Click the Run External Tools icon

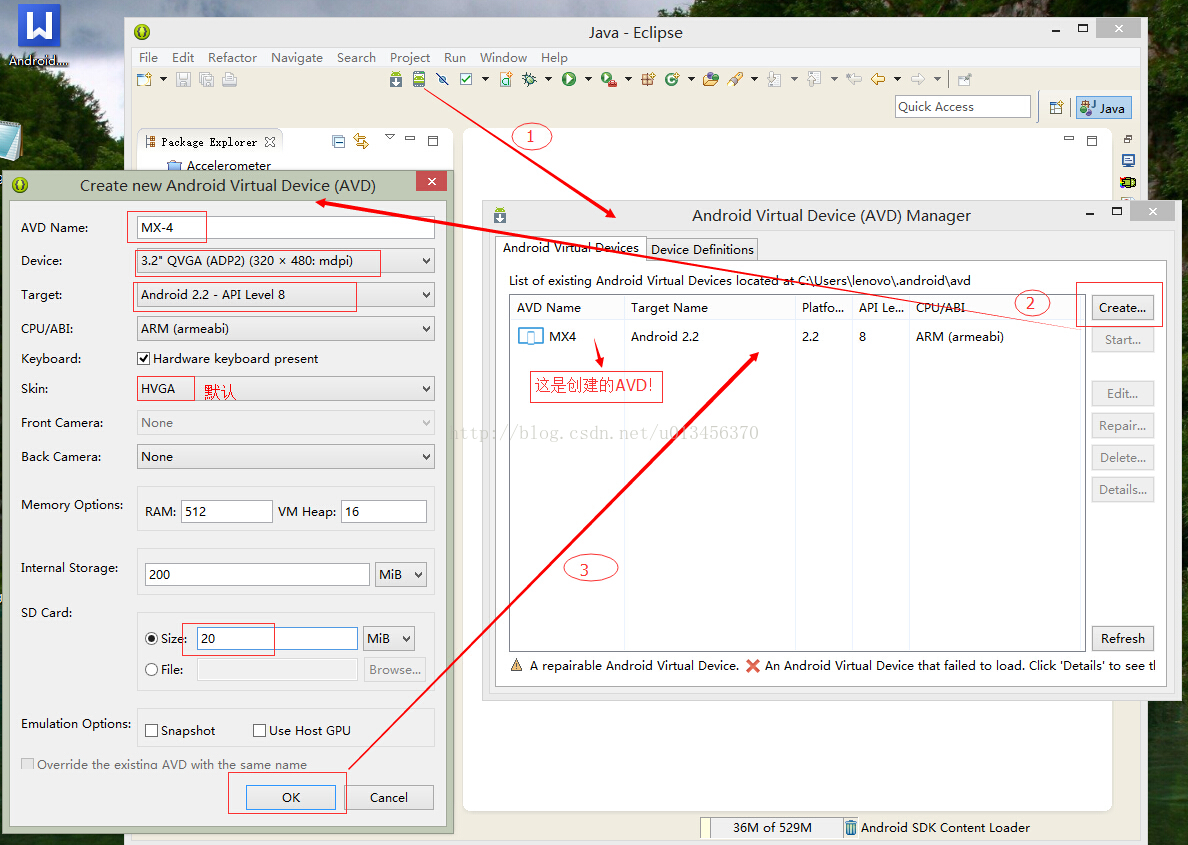pos(608,79)
